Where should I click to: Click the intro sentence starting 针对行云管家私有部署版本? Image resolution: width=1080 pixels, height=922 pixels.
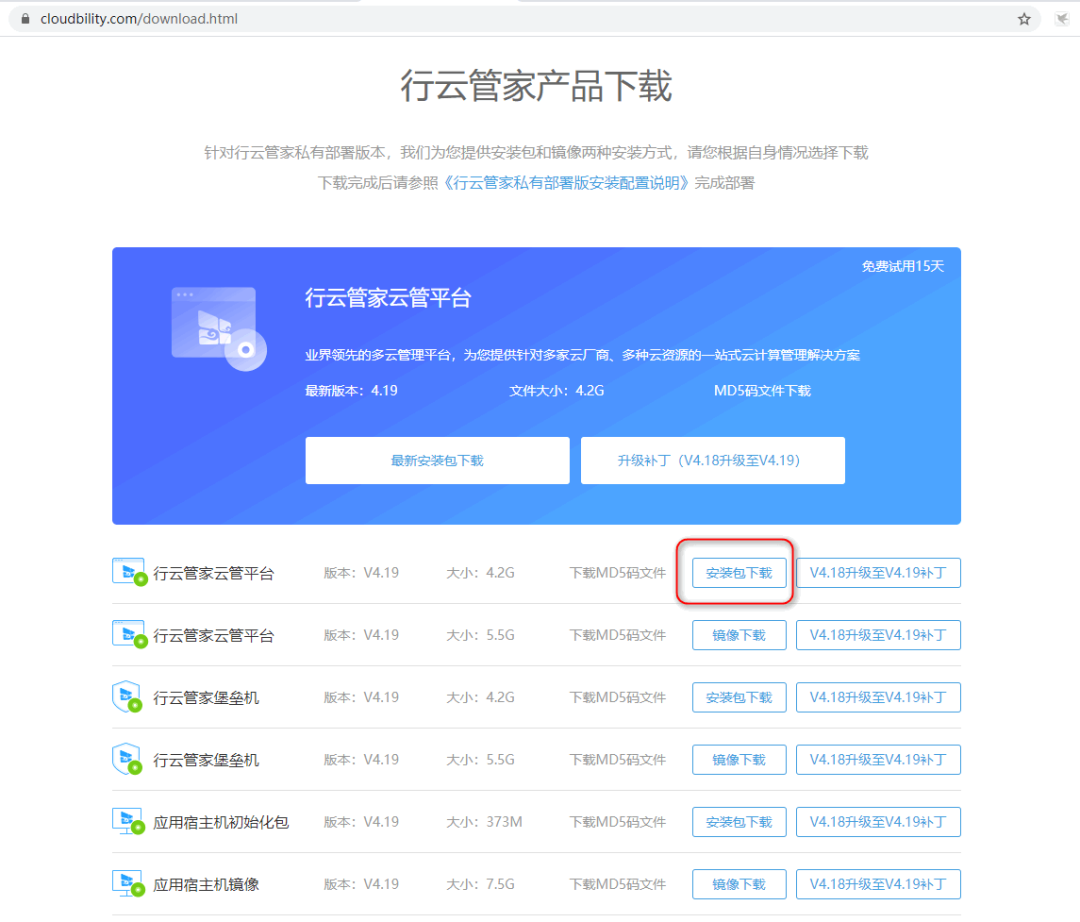coord(536,153)
